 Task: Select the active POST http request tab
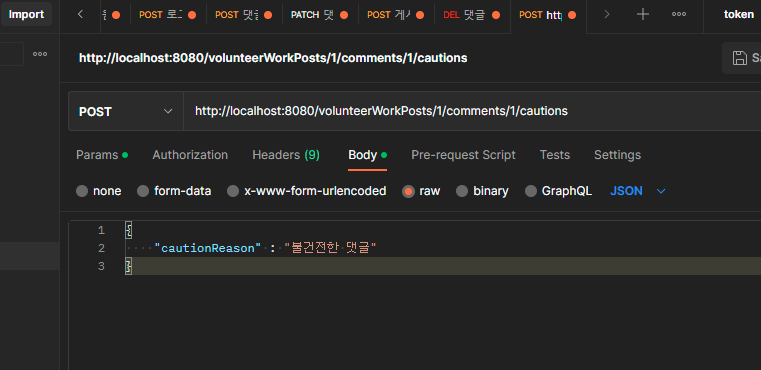click(x=548, y=15)
